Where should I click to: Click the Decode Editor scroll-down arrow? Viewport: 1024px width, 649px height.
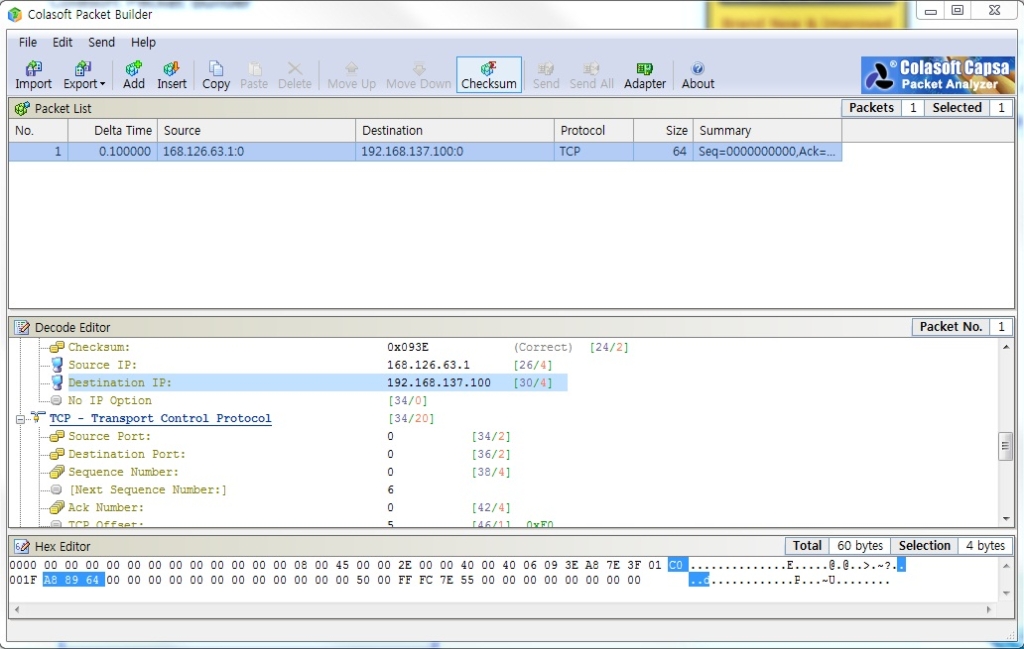point(1006,519)
